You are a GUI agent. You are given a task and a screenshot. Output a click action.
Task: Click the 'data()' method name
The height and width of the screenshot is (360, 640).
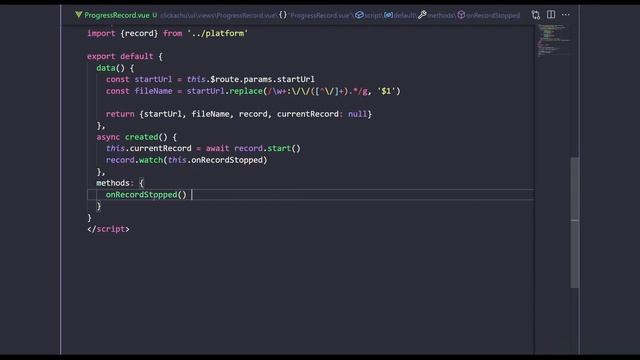[110, 68]
